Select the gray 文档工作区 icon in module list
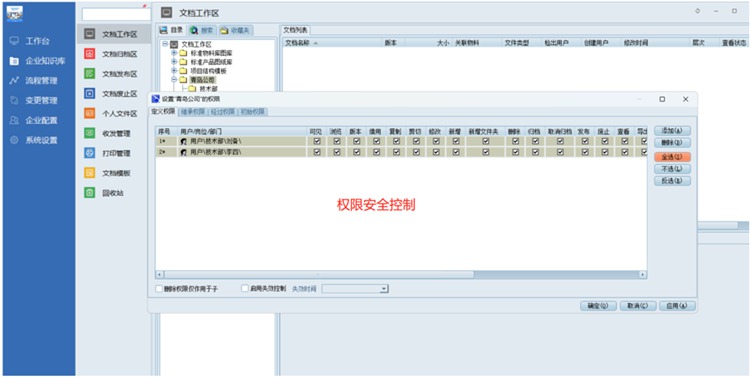The image size is (750, 378). pos(89,34)
